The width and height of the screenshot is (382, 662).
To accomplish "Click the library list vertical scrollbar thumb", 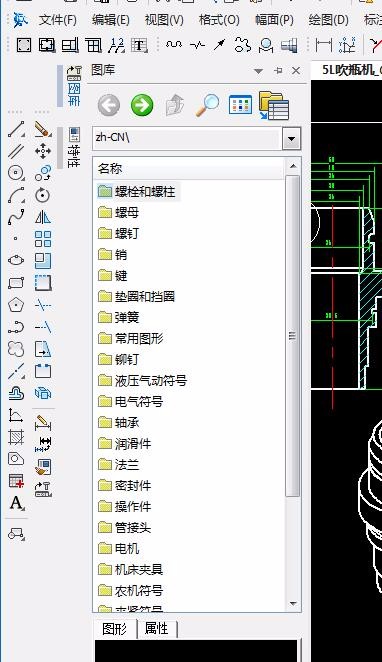I will tap(293, 336).
